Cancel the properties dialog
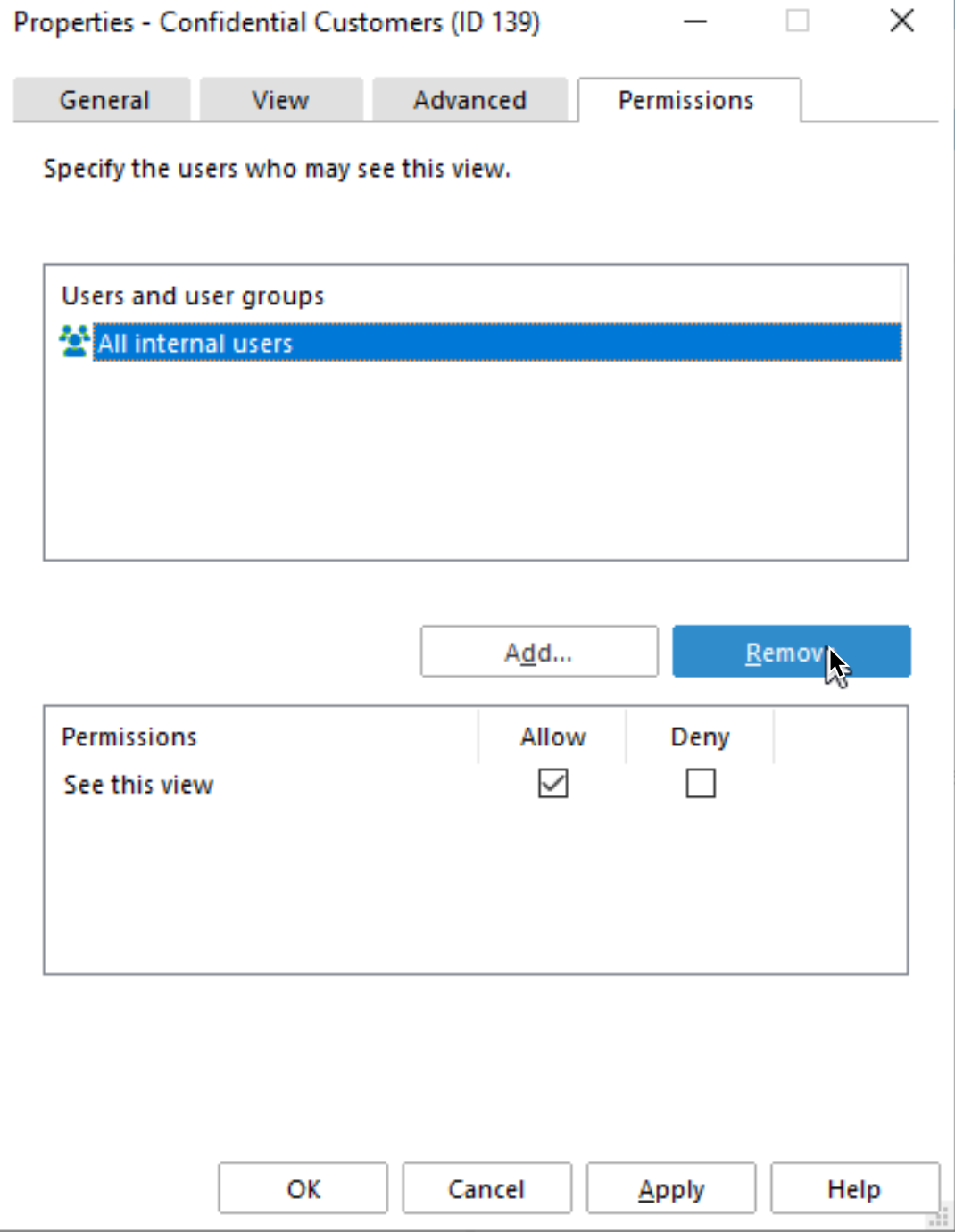Screen dimensions: 955x1232 [x=486, y=1188]
